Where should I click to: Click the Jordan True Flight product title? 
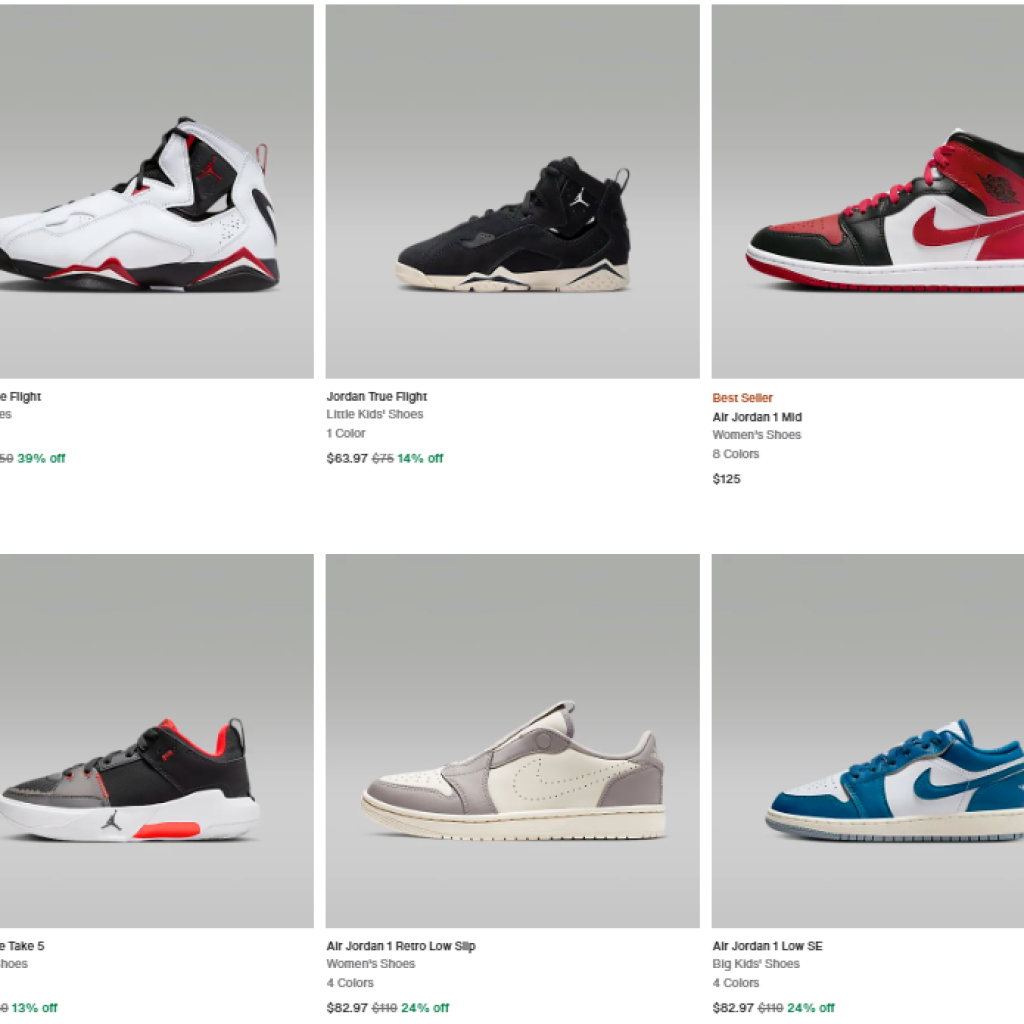coord(377,396)
